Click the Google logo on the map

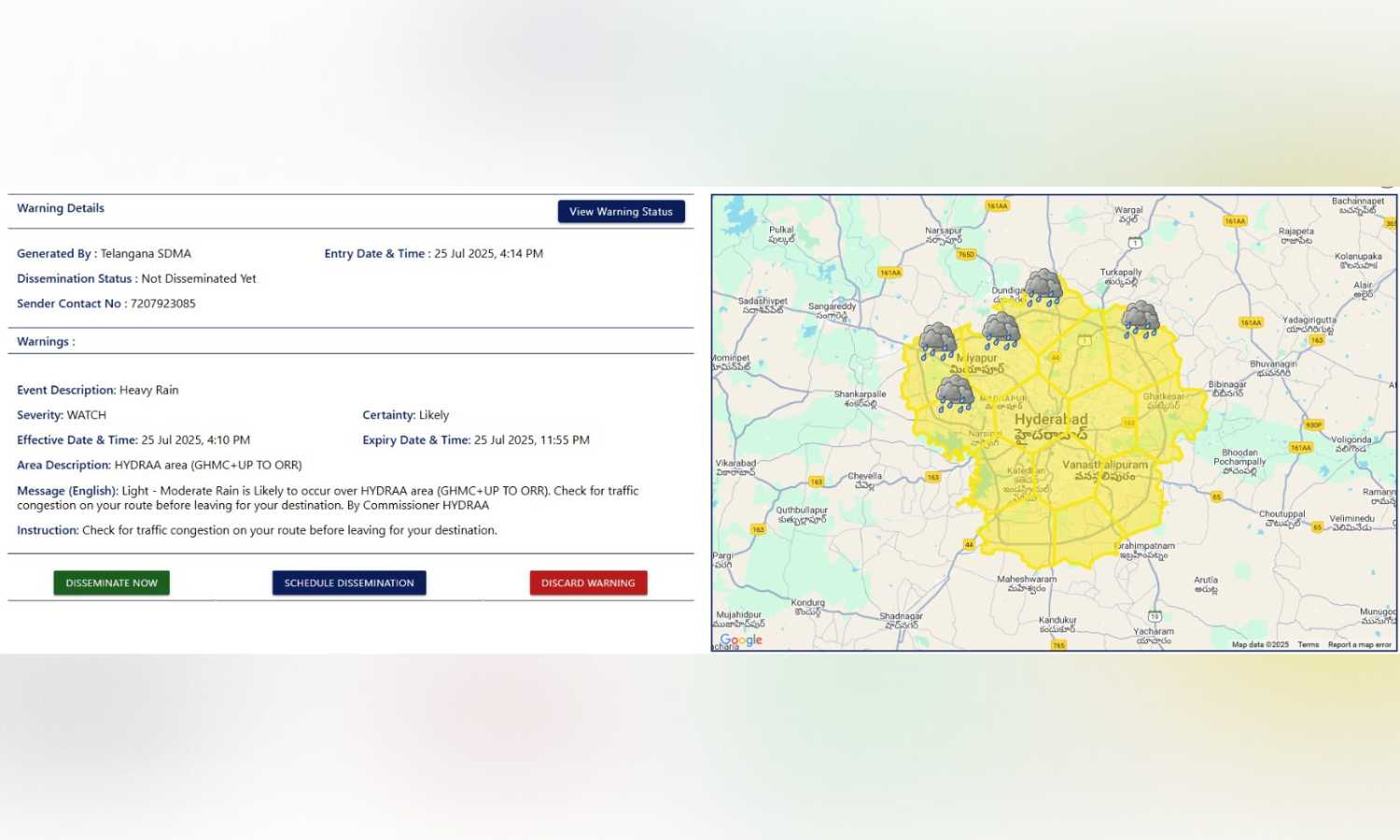click(741, 640)
